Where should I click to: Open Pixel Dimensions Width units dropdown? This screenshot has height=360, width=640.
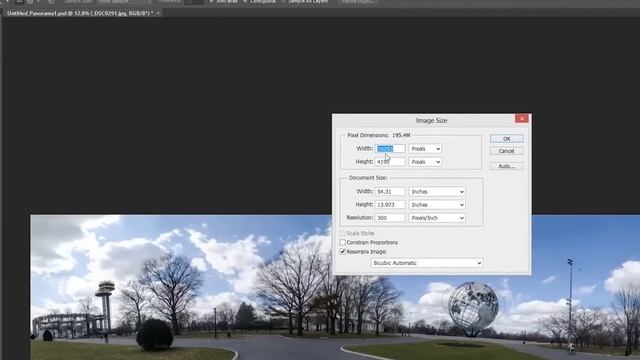click(x=425, y=149)
